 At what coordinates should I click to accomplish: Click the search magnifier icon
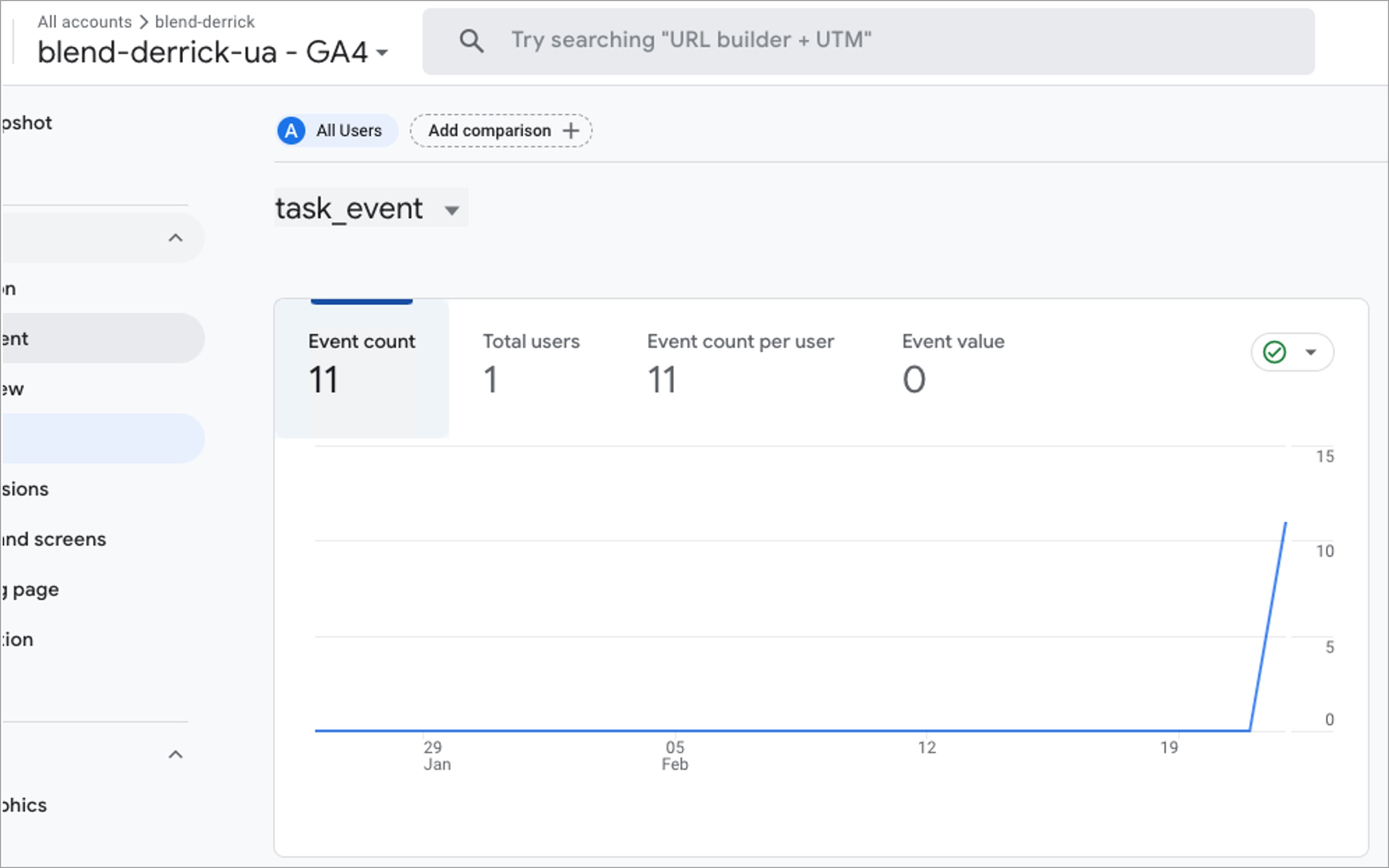(472, 41)
